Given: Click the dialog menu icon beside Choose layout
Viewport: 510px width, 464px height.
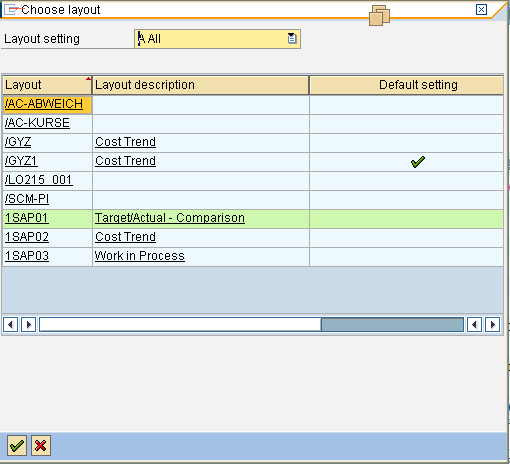Looking at the screenshot, I should (x=12, y=10).
